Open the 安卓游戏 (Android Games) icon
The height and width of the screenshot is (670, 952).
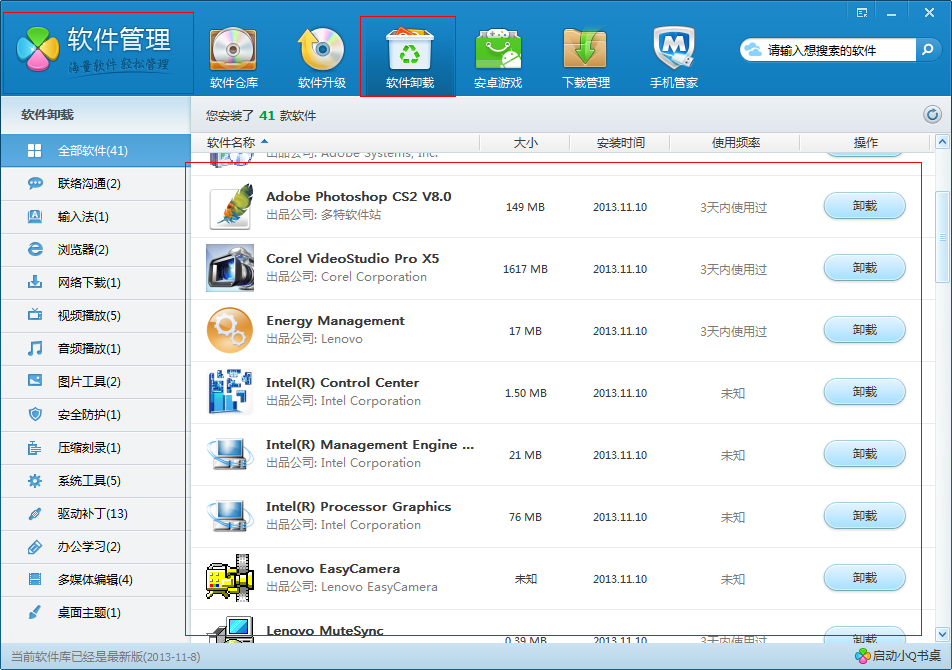[497, 50]
